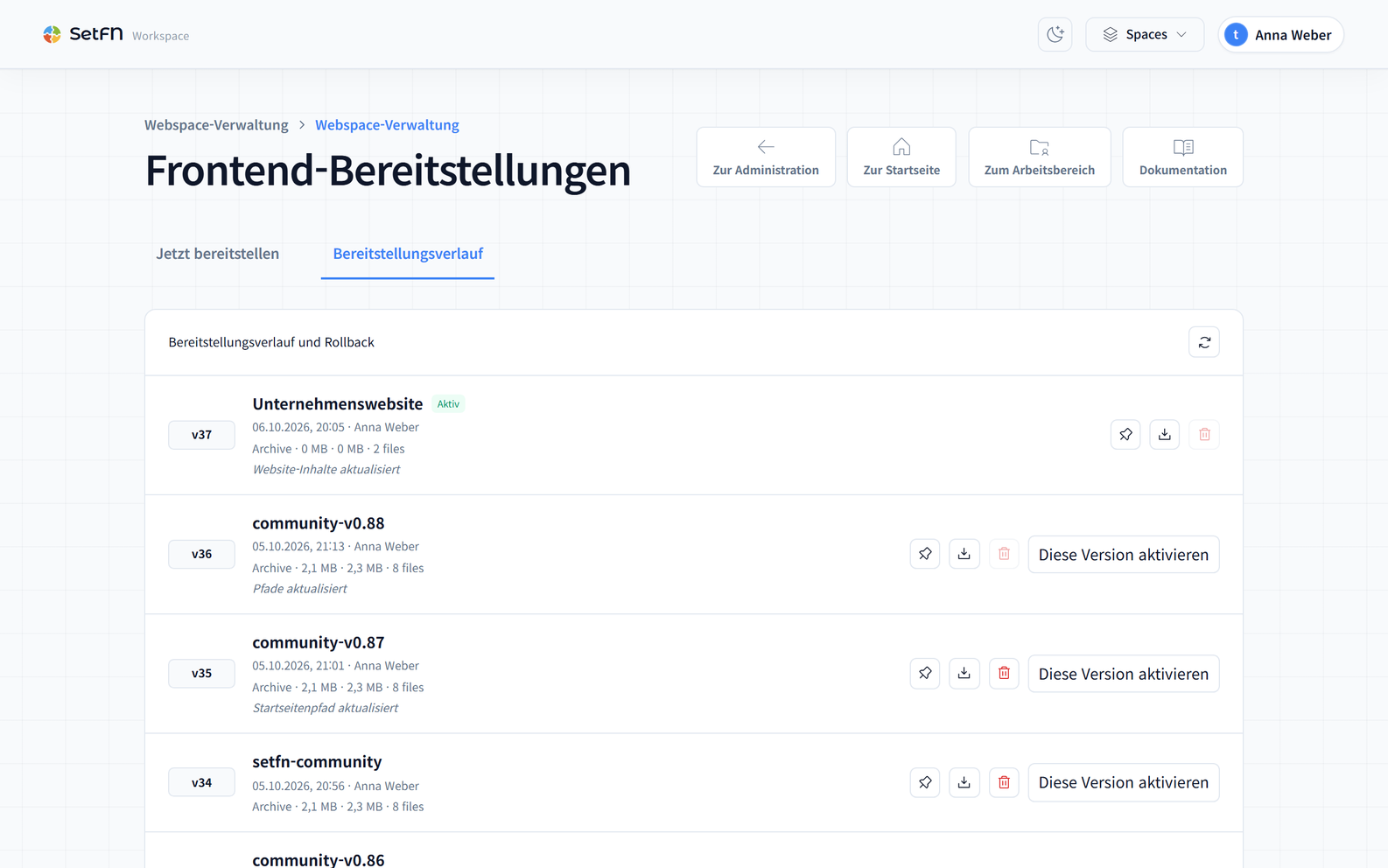Click delete icon for Unternehmenswebsite v37

click(1204, 435)
